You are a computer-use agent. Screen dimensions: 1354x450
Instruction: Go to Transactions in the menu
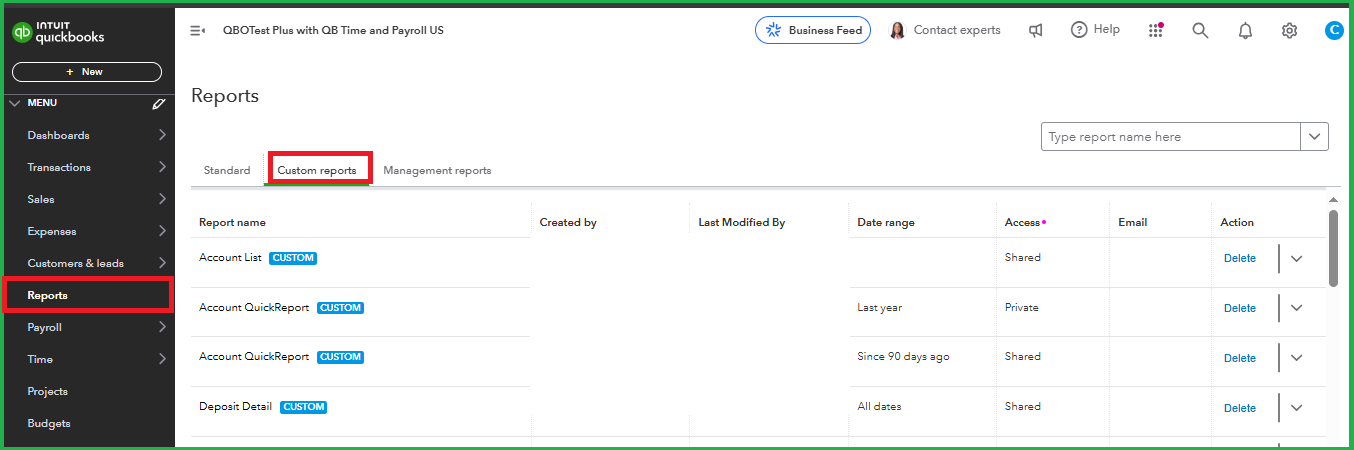click(59, 167)
